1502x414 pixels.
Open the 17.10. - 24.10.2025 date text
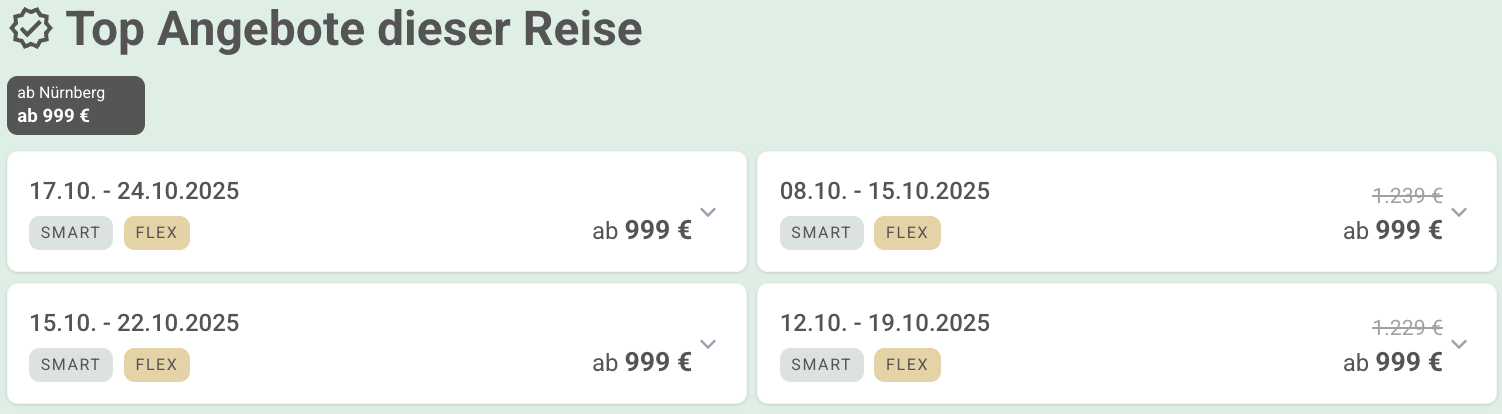click(x=134, y=191)
